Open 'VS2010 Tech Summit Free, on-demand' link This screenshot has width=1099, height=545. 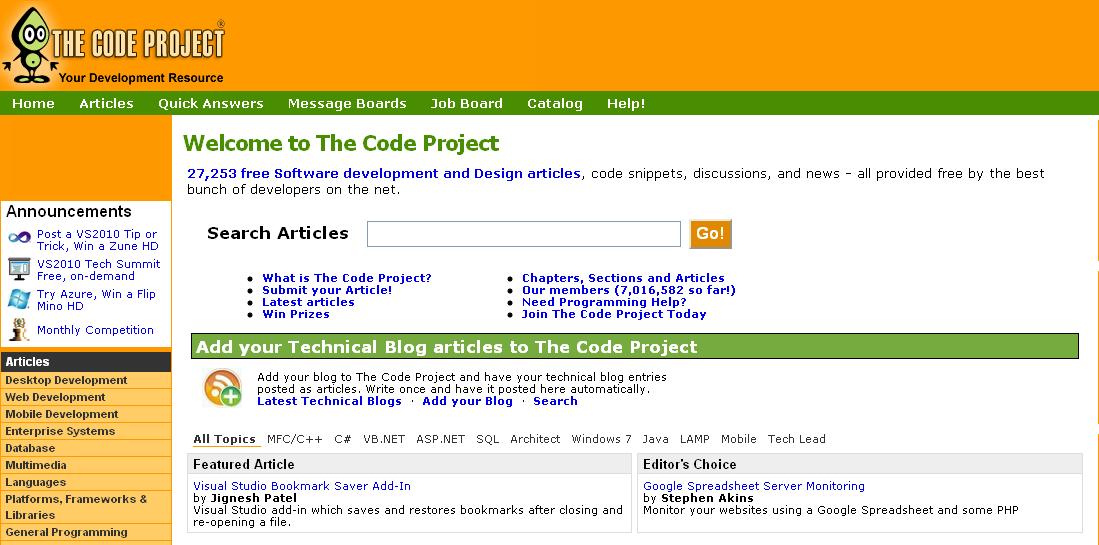(98, 270)
